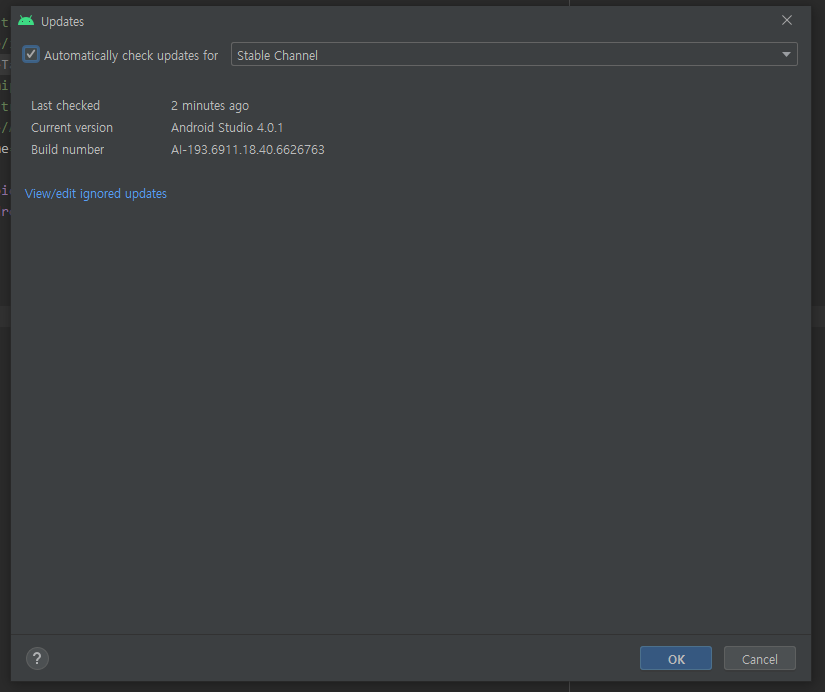This screenshot has height=692, width=825.
Task: Open View/edit ignored updates link
Action: click(x=96, y=194)
